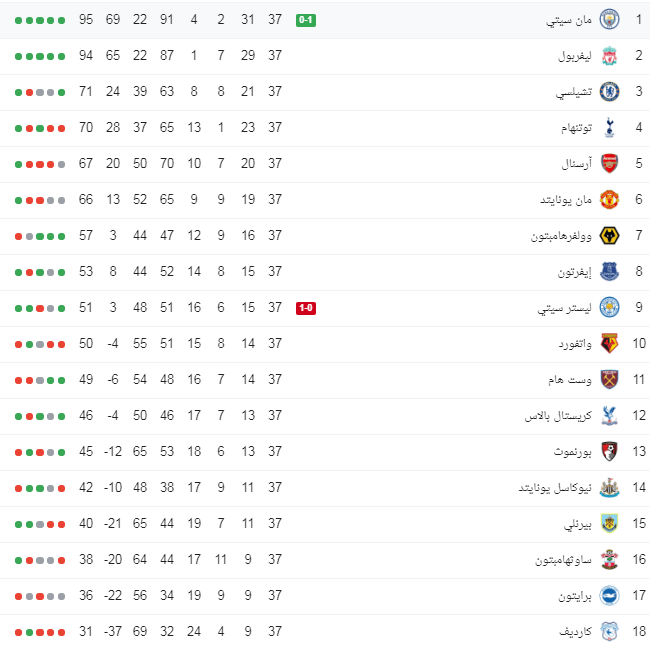Click the Everton club crest

pos(609,272)
